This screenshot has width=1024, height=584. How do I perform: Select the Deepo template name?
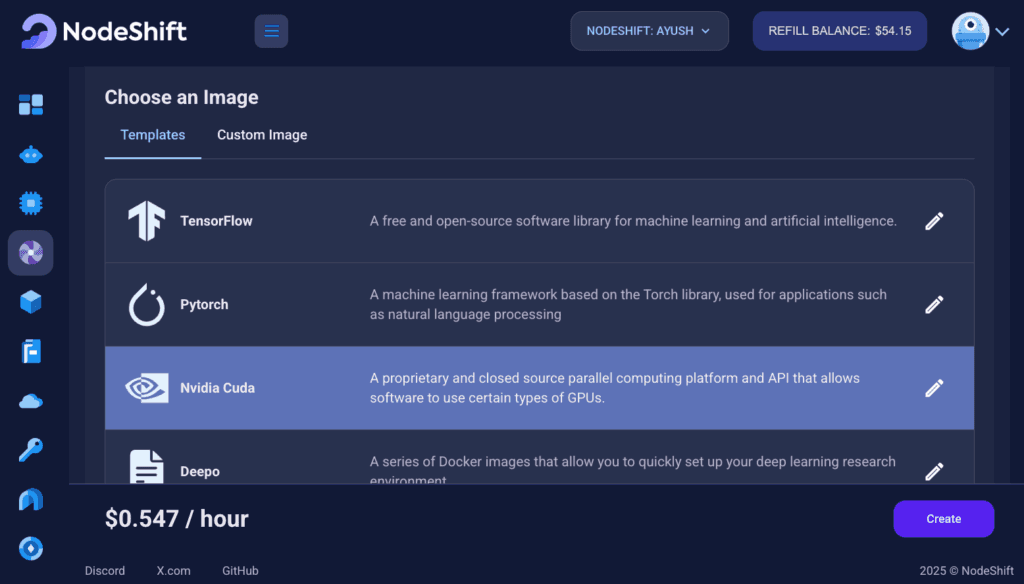point(200,472)
